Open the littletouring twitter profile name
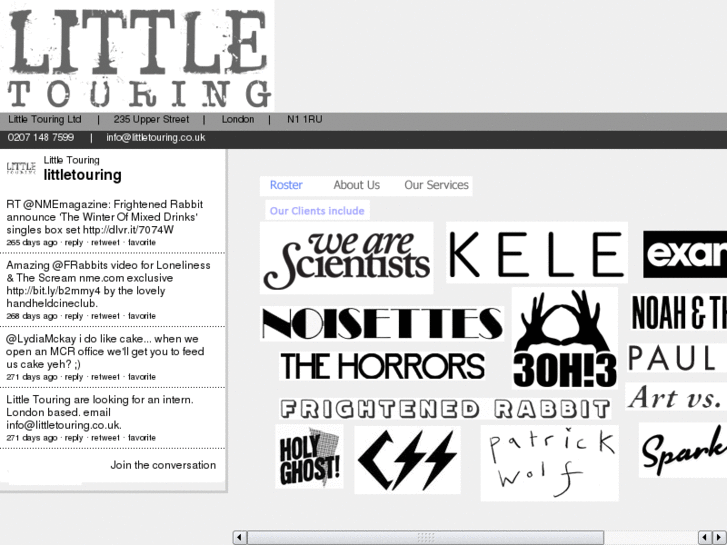Viewport: 727px width, 545px height. (83, 175)
